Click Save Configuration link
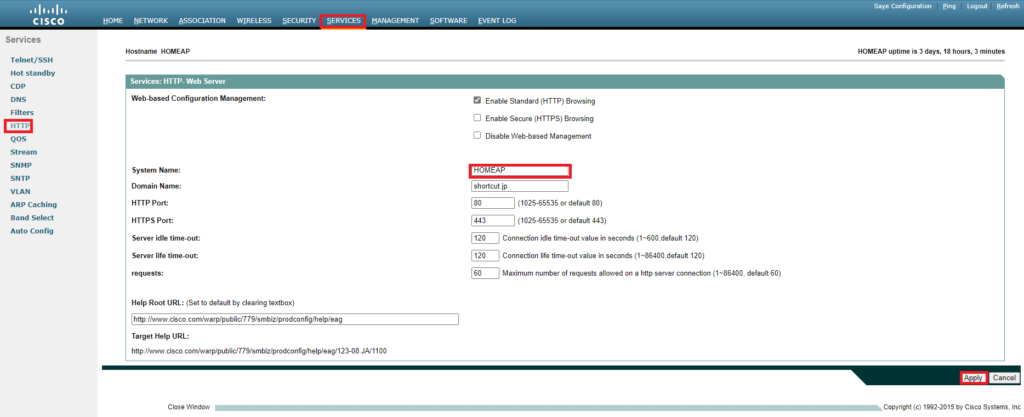Screen dimensions: 1024x417 903,6
